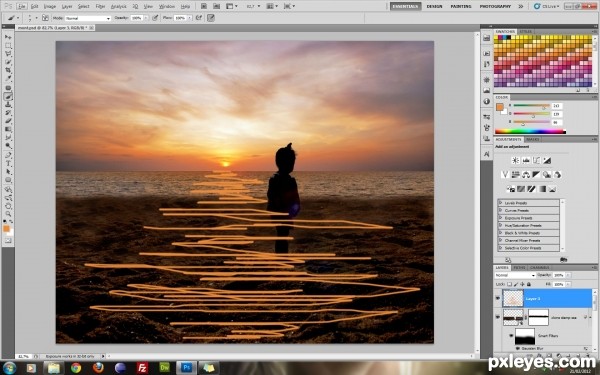Add a Levels adjustment

click(526, 160)
